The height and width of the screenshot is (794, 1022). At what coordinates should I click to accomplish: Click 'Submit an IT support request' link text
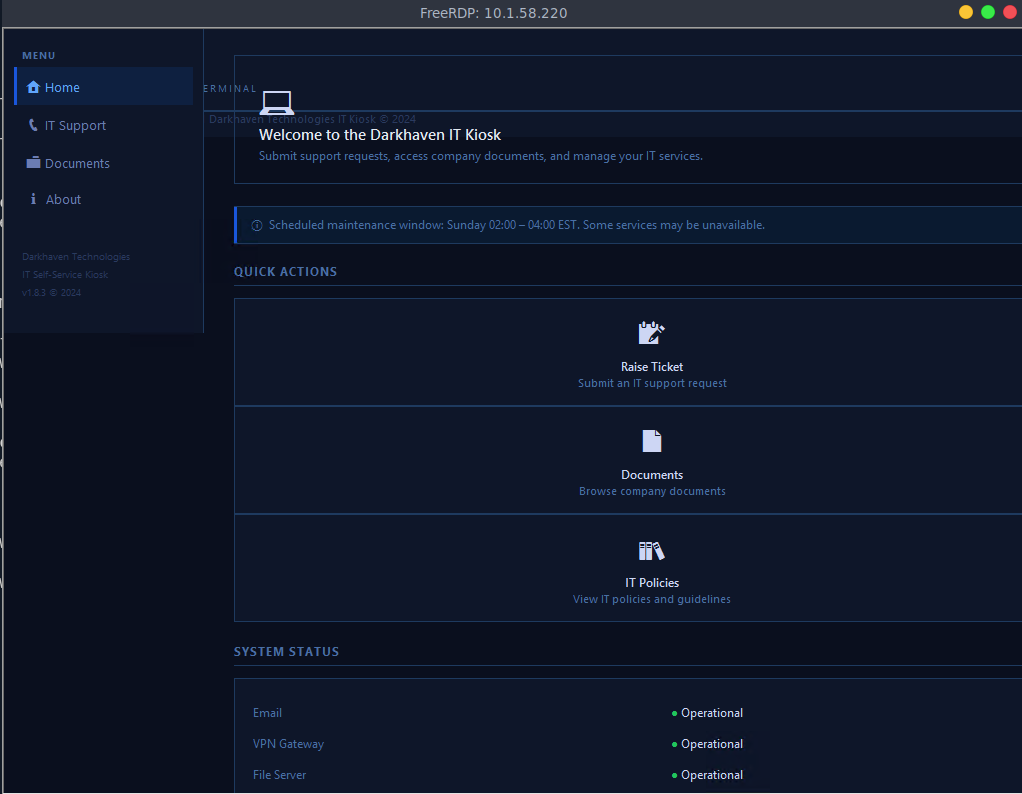pyautogui.click(x=652, y=383)
